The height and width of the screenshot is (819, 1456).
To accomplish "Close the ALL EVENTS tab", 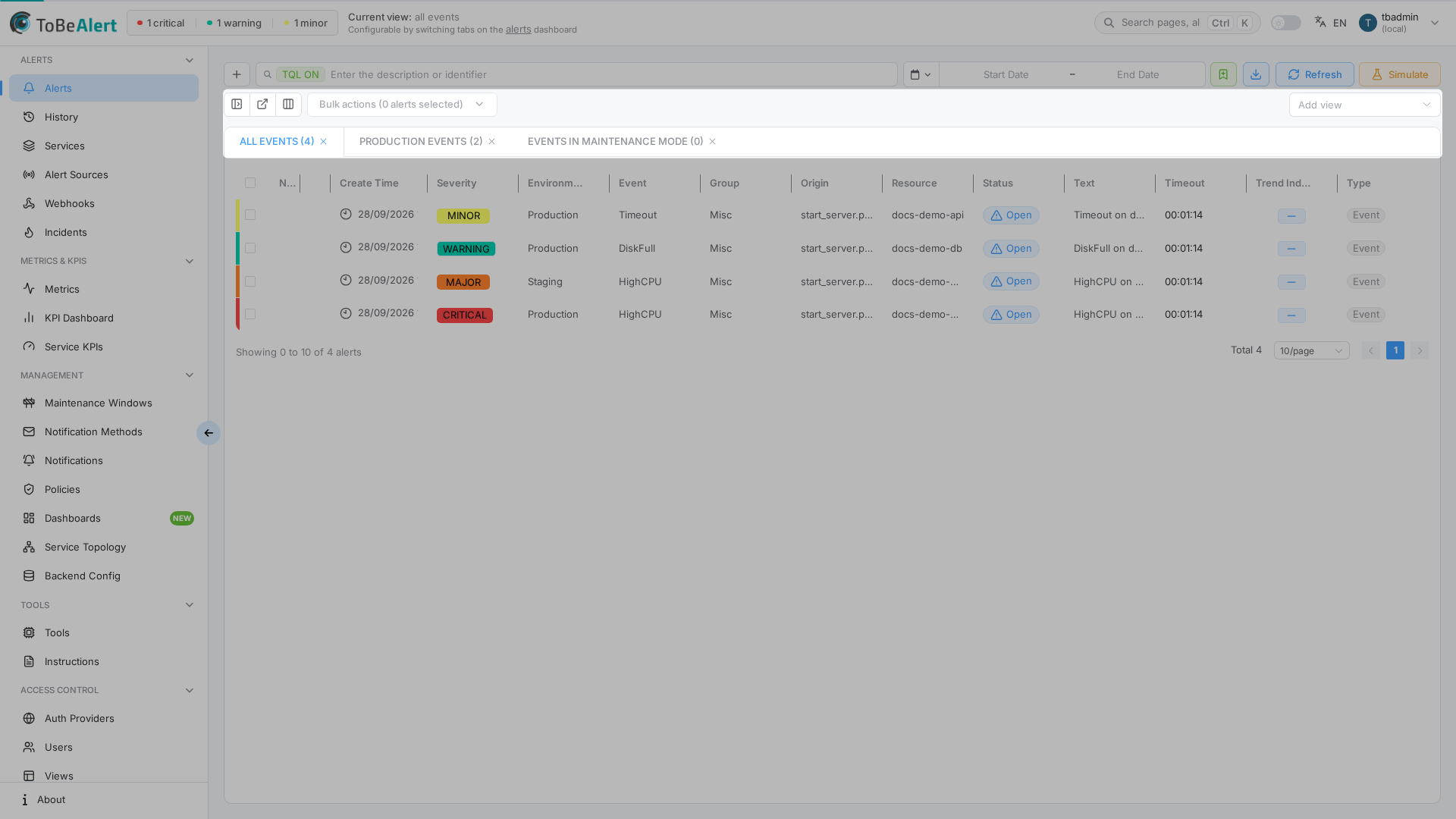I will (x=323, y=142).
